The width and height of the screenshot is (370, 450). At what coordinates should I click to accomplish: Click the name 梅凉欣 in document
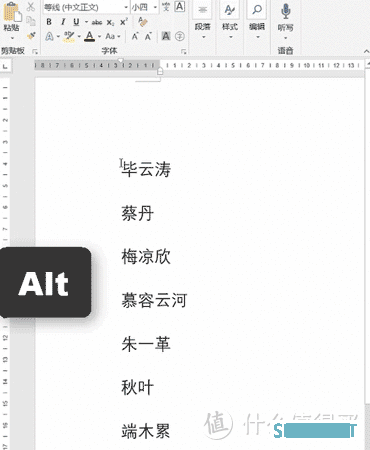tap(146, 257)
